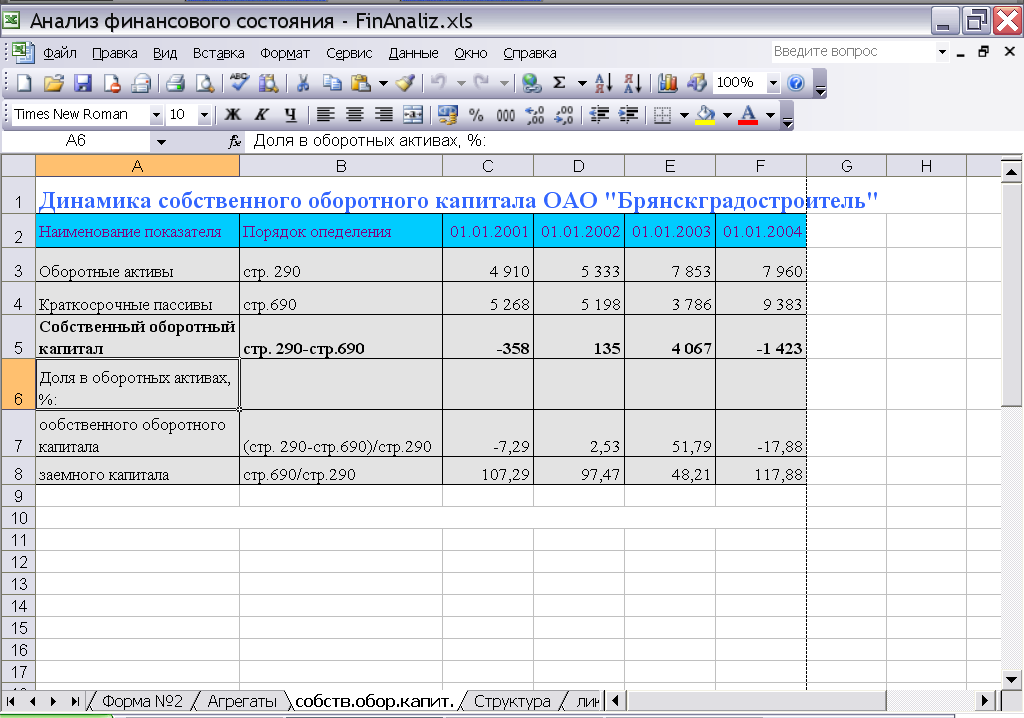Create a new blank workbook
This screenshot has width=1024, height=718.
click(24, 83)
